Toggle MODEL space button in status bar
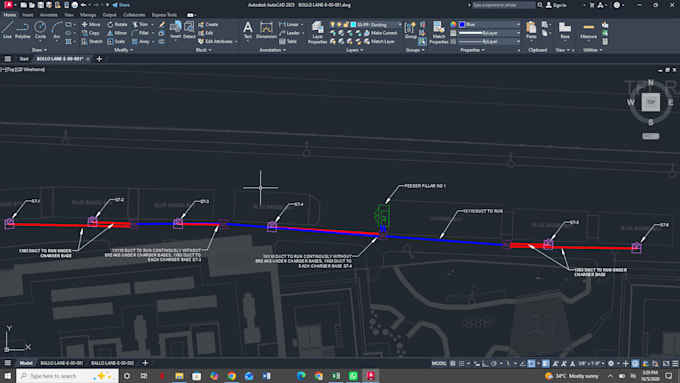This screenshot has height=383, width=680. 439,363
